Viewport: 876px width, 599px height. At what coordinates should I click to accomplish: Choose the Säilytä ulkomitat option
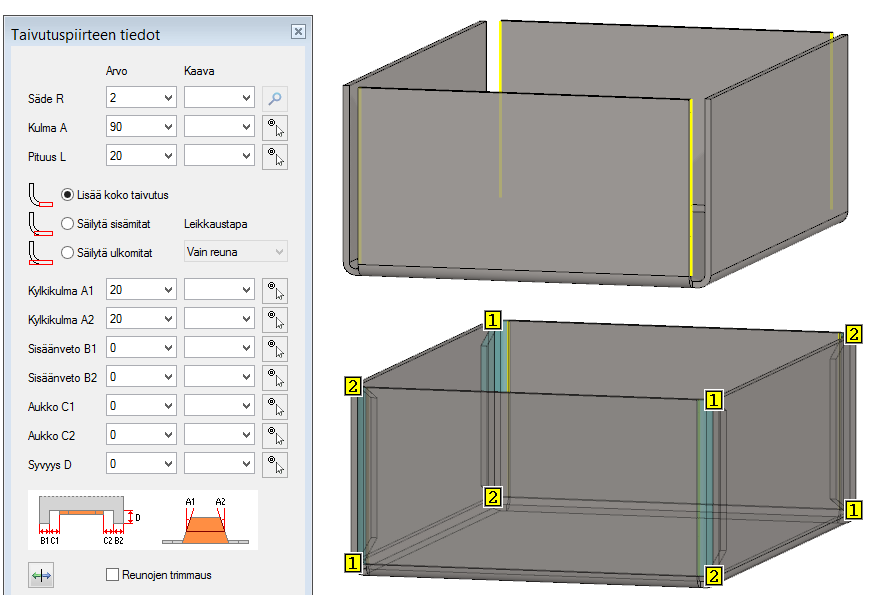(68, 253)
